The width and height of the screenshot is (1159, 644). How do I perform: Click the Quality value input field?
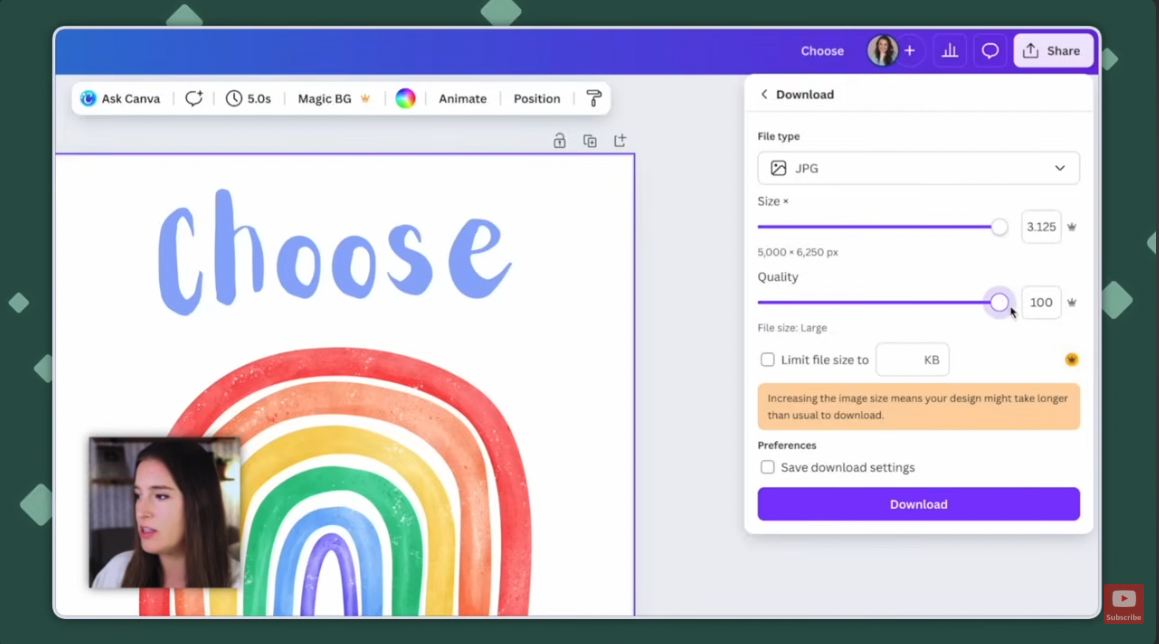(1041, 302)
